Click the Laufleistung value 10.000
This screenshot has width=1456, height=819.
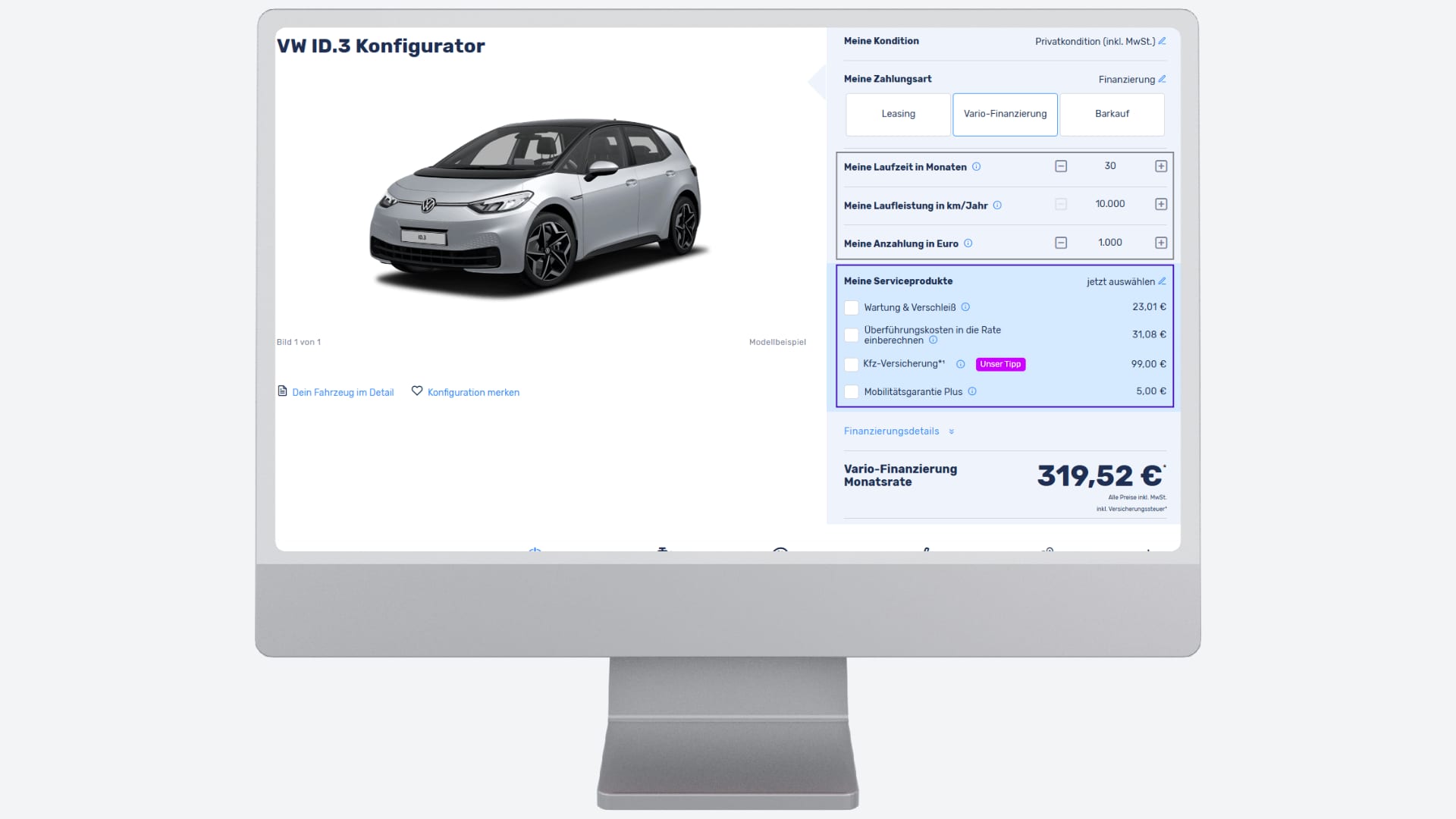point(1110,204)
